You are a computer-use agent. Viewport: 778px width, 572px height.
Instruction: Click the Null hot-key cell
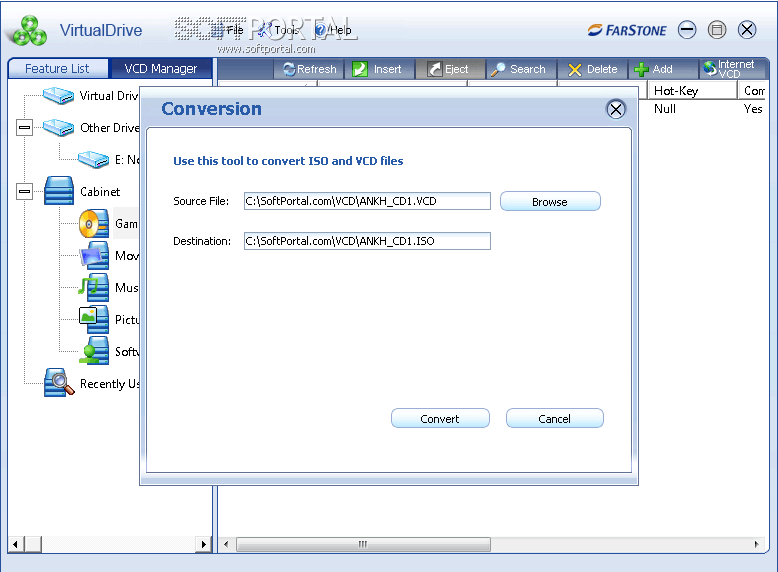(665, 109)
